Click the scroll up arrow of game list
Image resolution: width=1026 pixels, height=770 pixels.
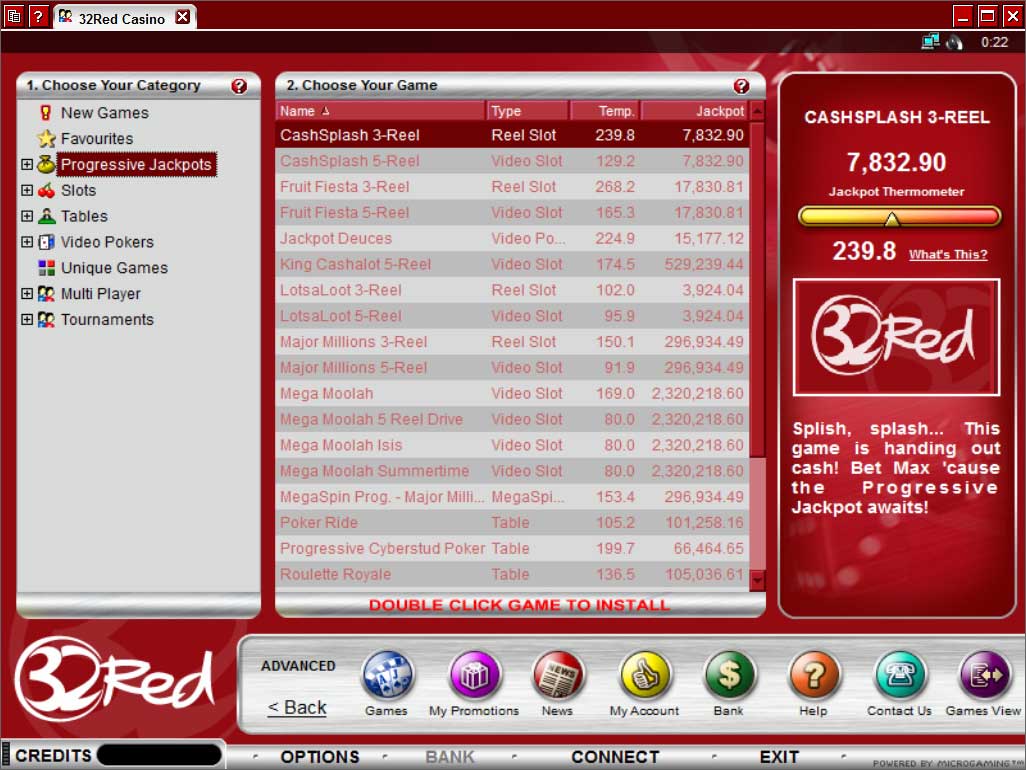point(758,111)
